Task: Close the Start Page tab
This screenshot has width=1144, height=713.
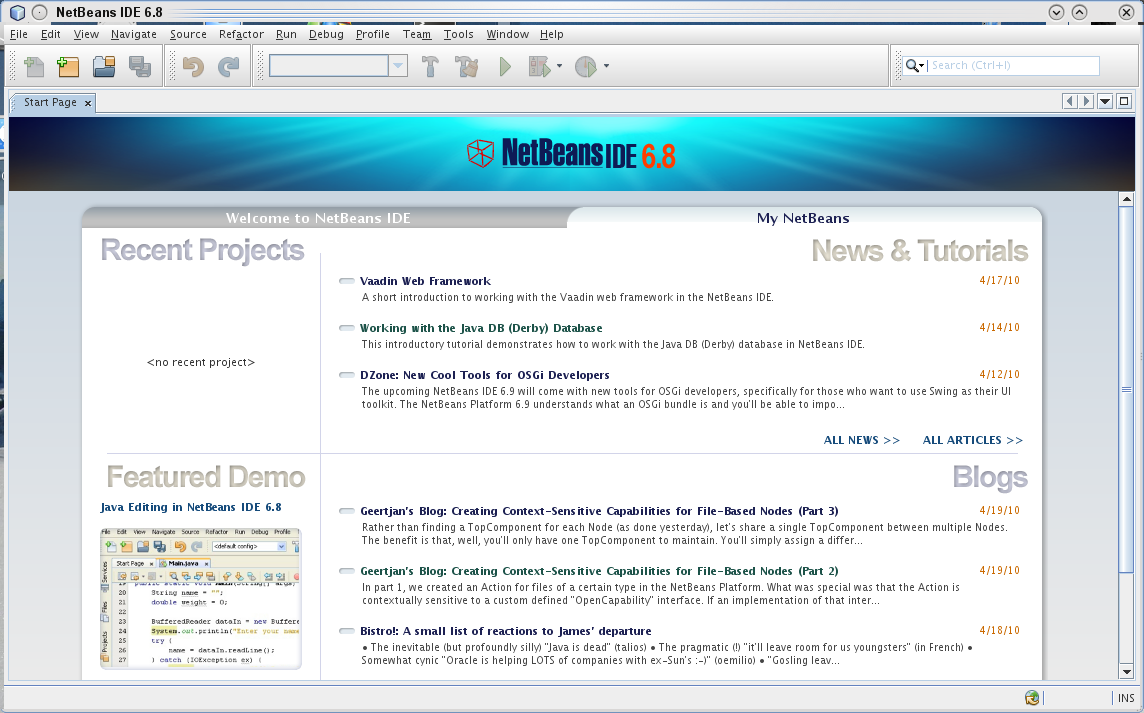Action: point(88,103)
